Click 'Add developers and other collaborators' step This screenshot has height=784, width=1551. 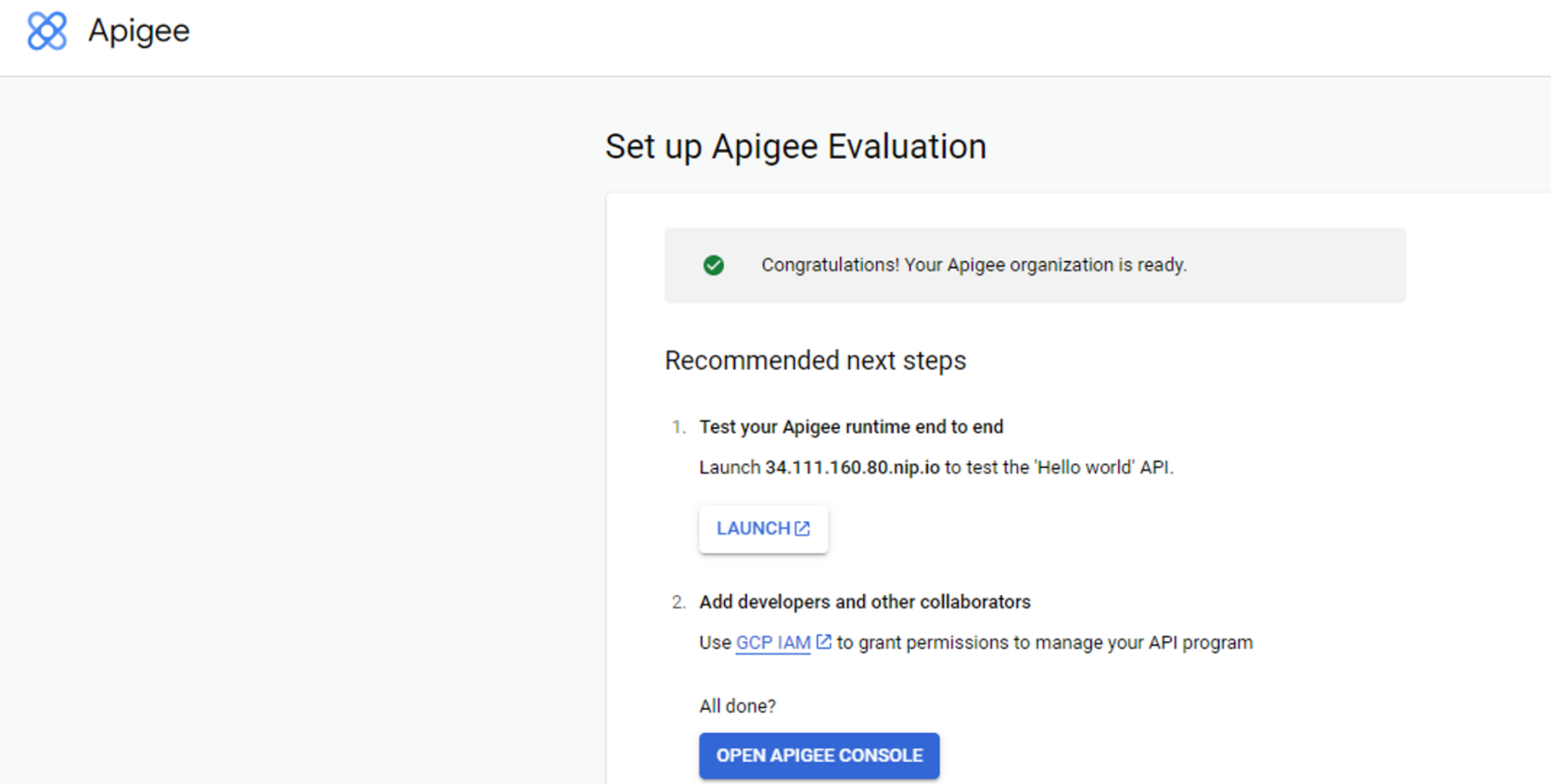865,602
